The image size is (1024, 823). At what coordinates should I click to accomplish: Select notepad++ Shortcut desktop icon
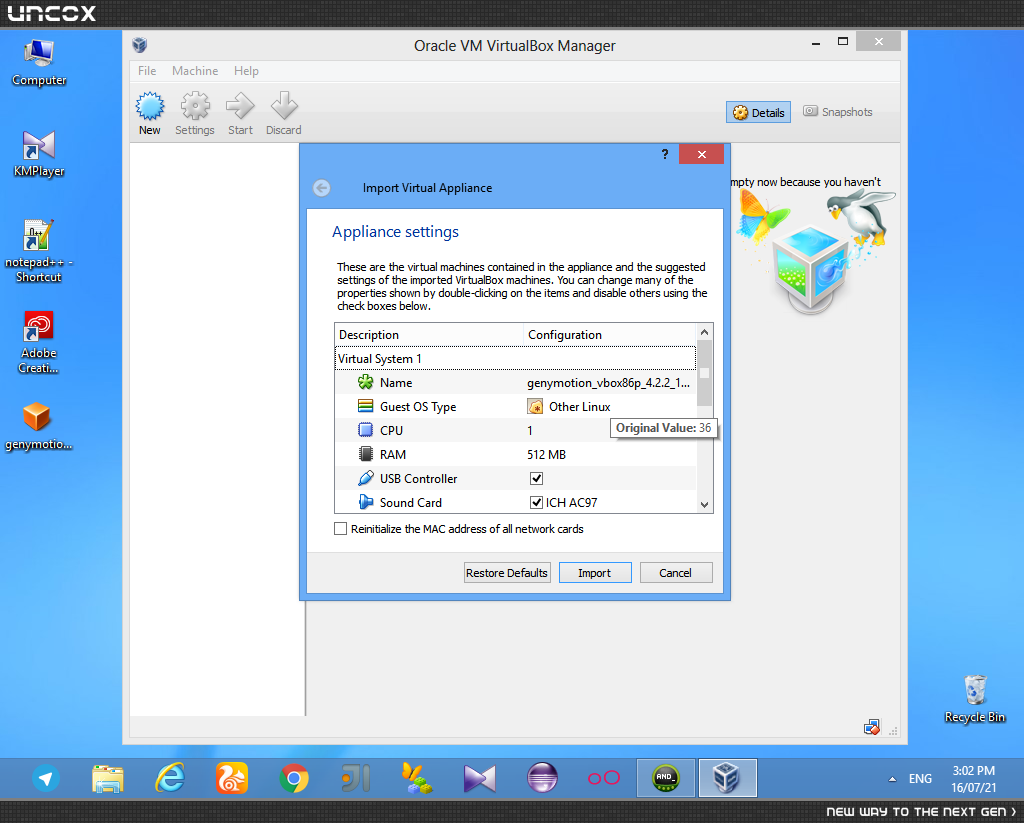point(39,251)
